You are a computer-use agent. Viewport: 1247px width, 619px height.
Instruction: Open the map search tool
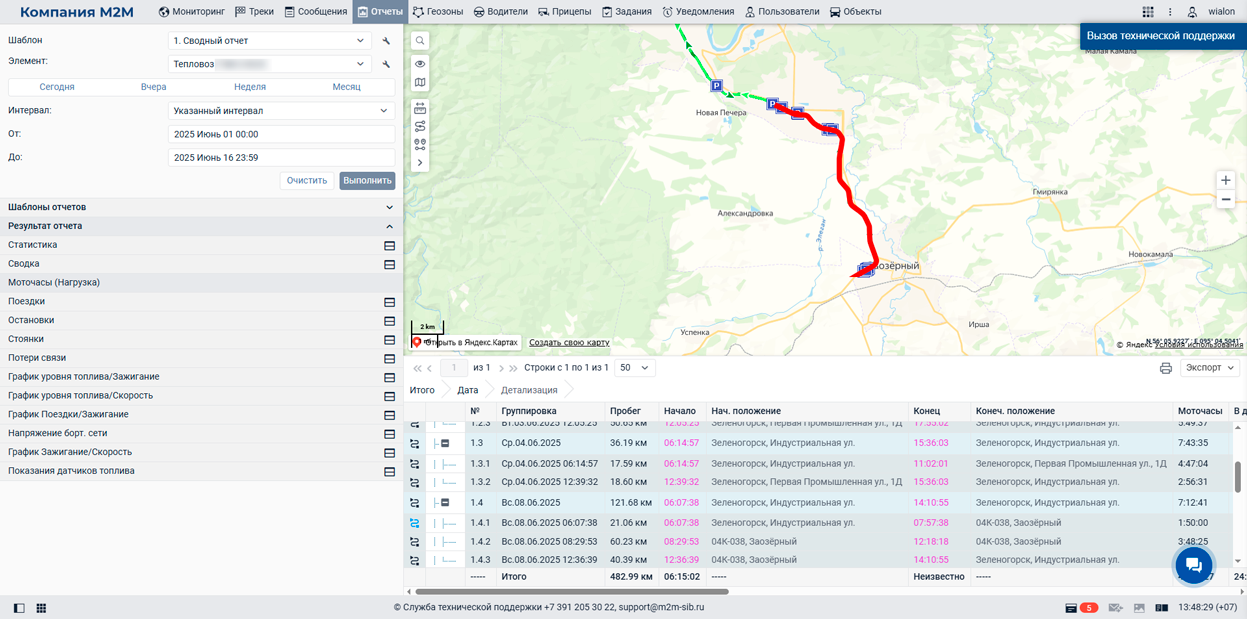pyautogui.click(x=420, y=41)
